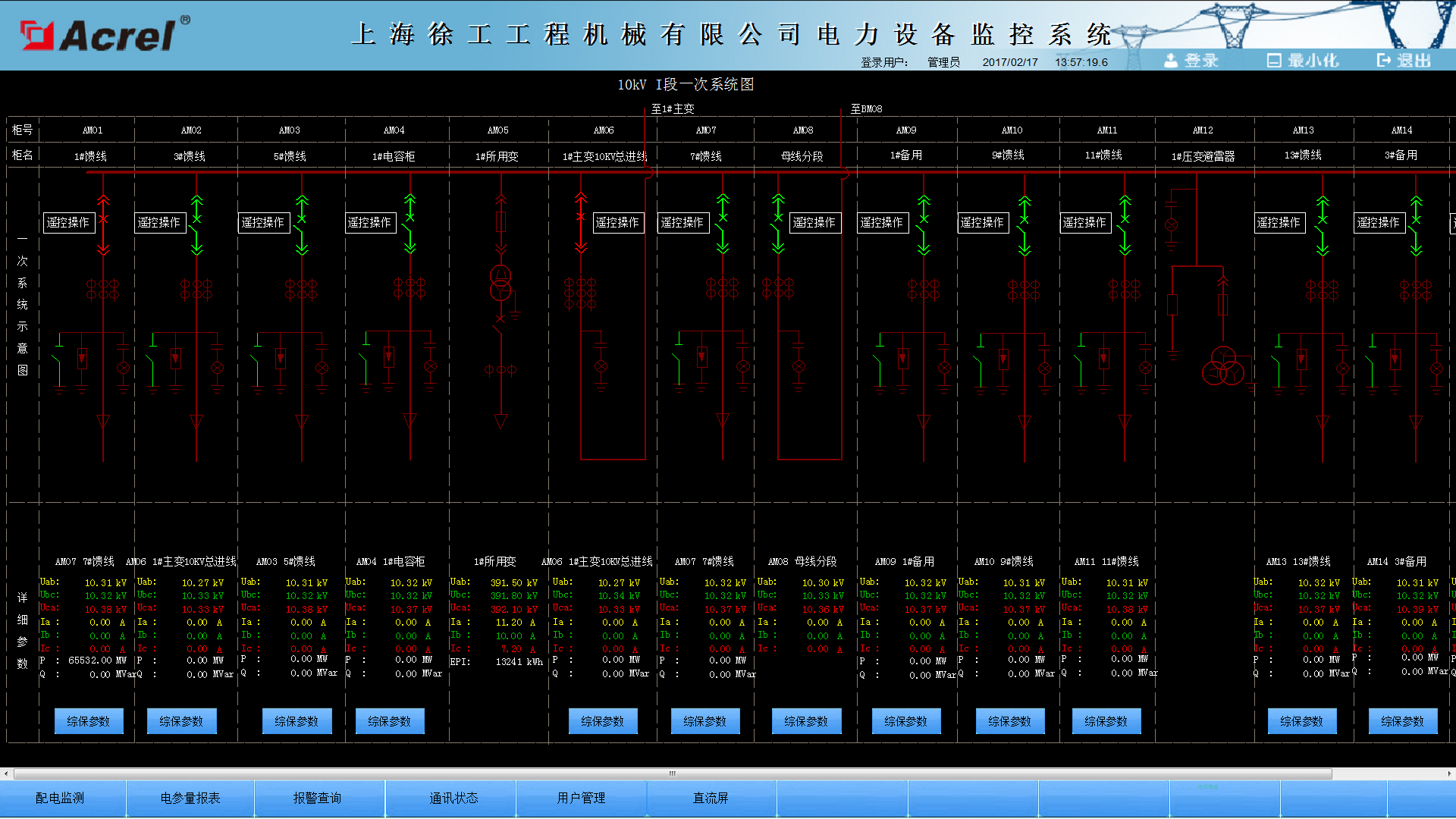Open 综保参数 under first AM07 7#馈线 column
This screenshot has height=819, width=1456.
89,721
